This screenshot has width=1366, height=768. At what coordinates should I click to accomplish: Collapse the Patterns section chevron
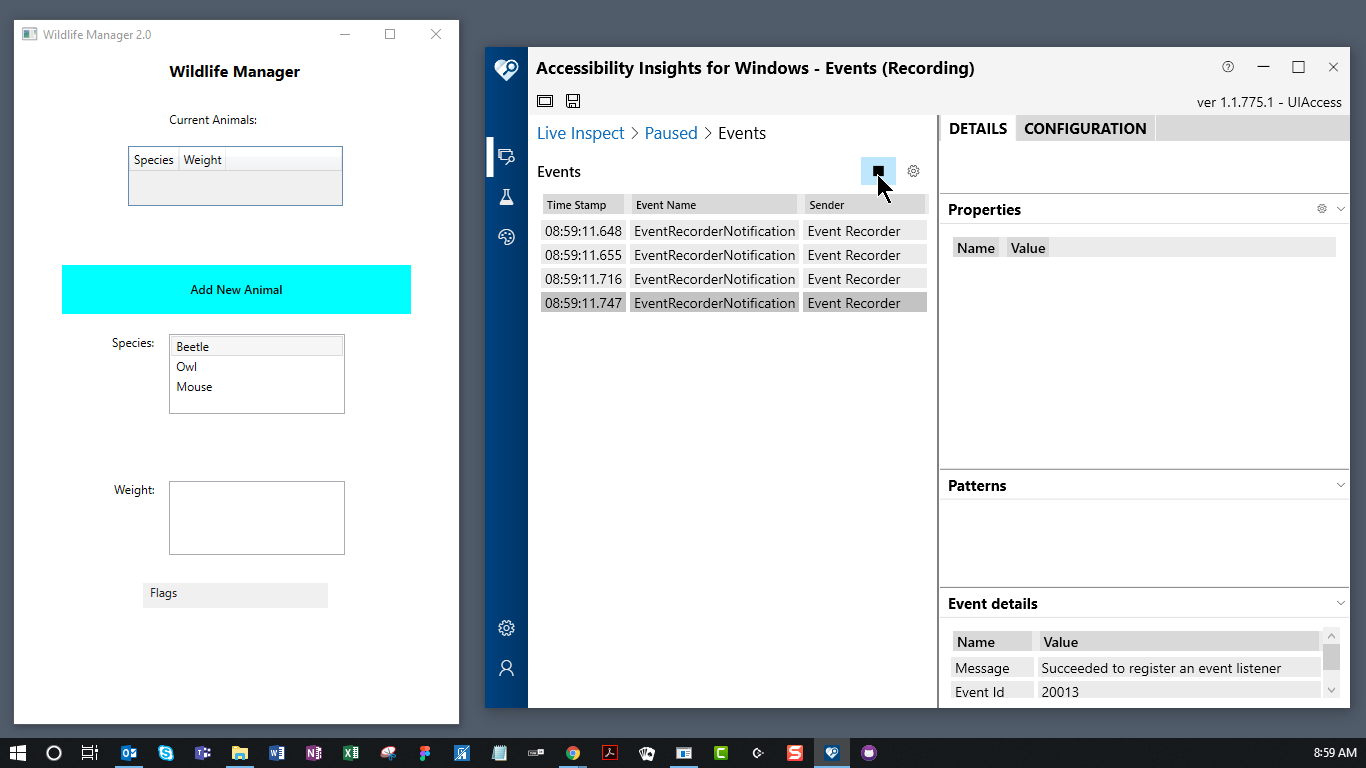coord(1341,485)
